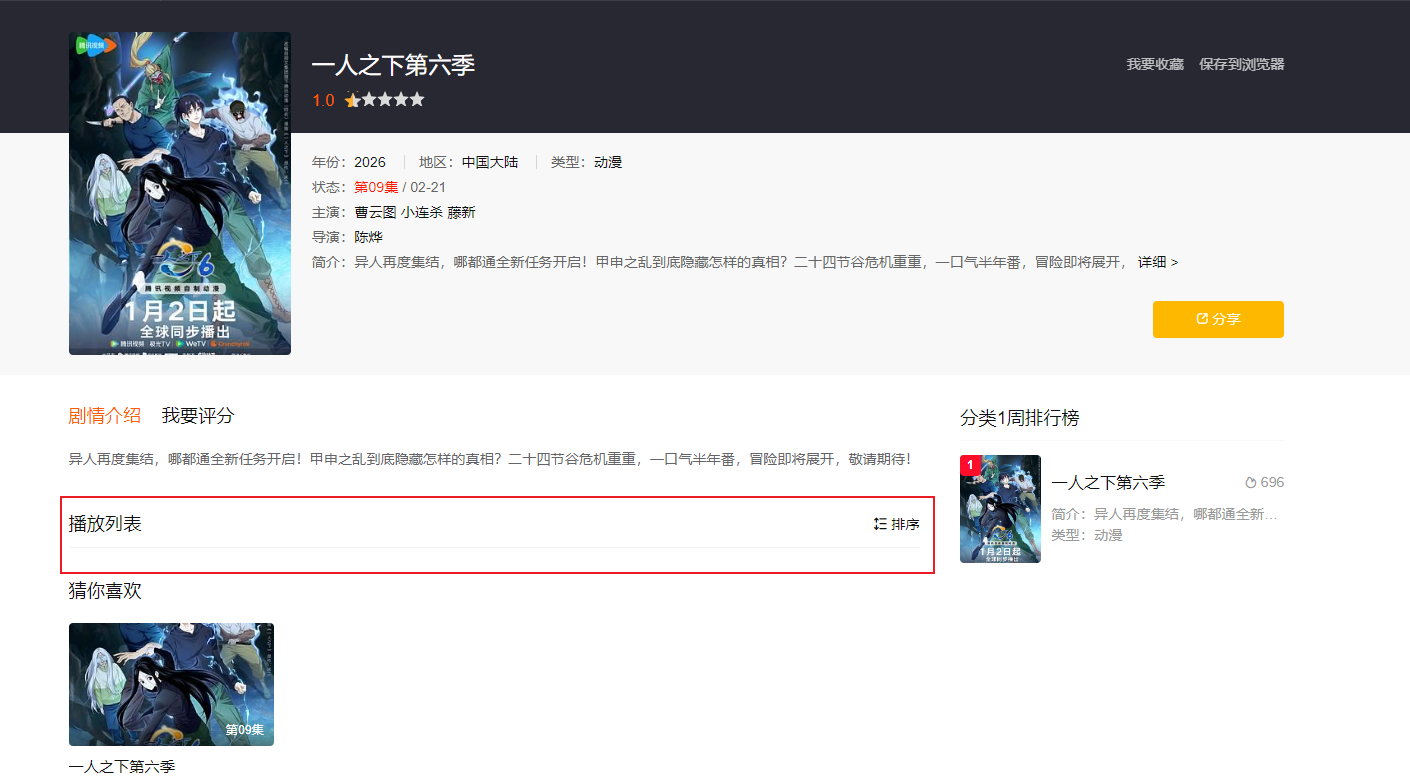This screenshot has width=1410, height=782.
Task: Click the 我要收藏 link
Action: click(1155, 64)
